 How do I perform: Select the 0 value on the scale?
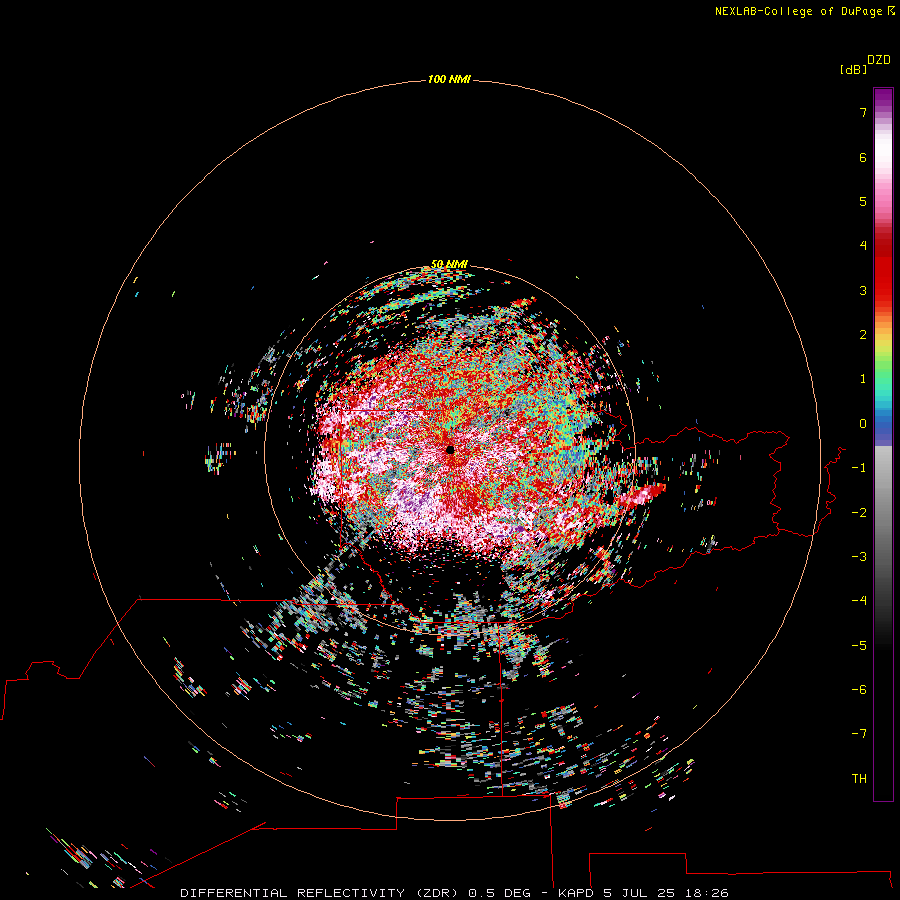[863, 424]
